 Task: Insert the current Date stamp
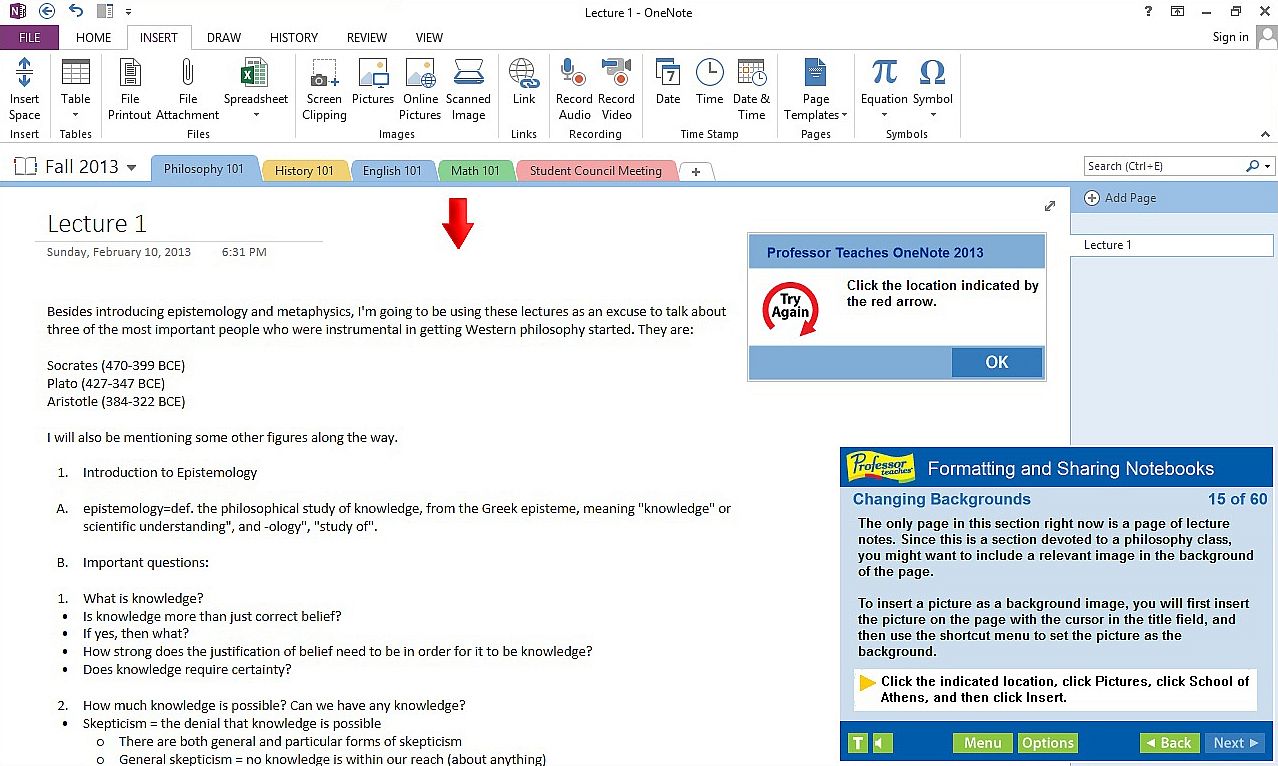coord(668,80)
